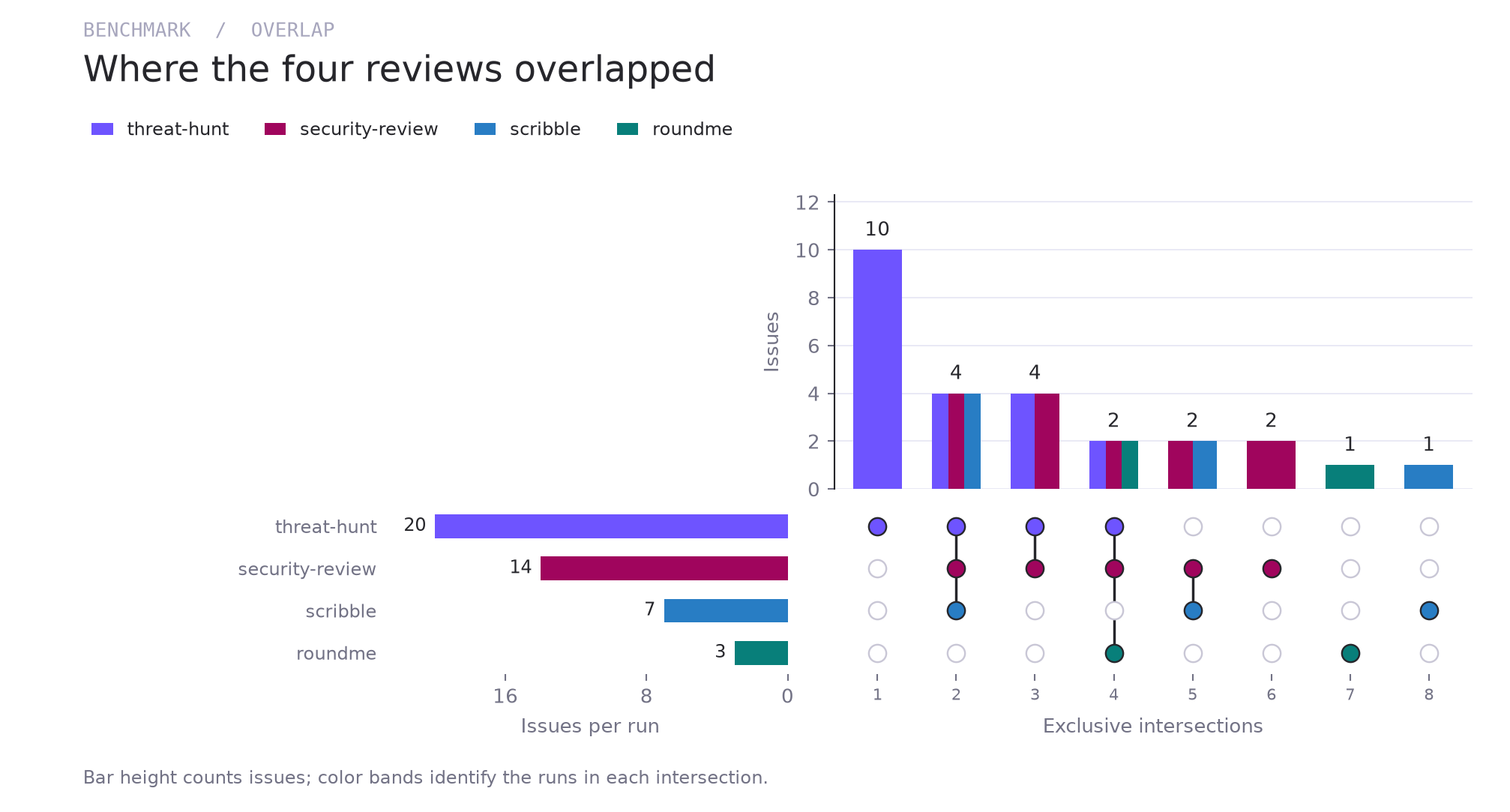Click the security-review legend label
Screen dimensions: 1510x812
pos(369,129)
